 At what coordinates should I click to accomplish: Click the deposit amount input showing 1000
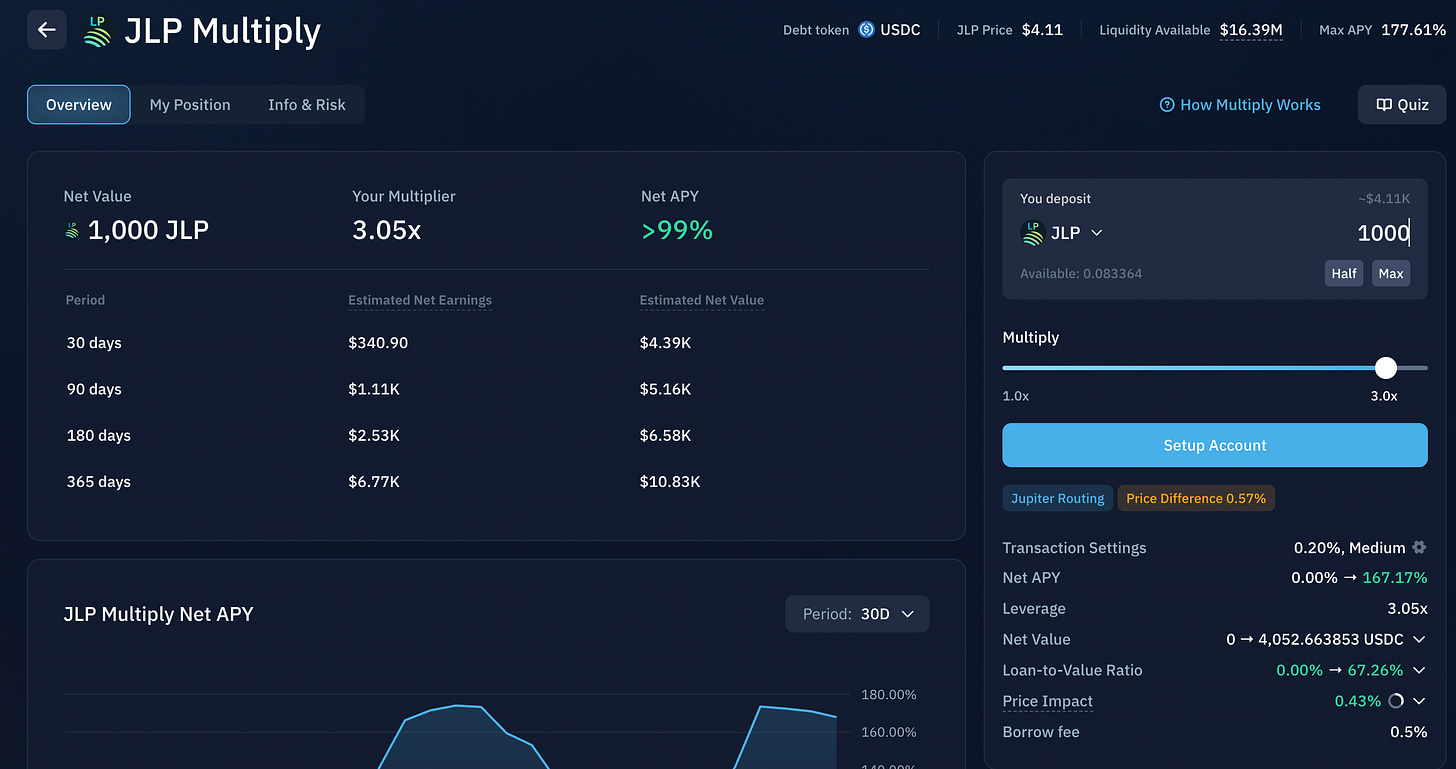tap(1383, 233)
